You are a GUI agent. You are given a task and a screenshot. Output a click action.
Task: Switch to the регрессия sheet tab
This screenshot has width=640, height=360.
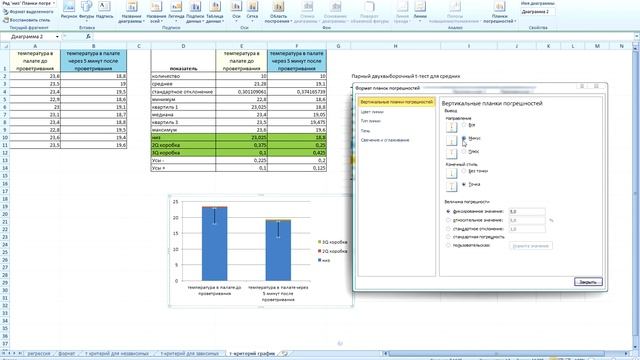click(x=39, y=353)
